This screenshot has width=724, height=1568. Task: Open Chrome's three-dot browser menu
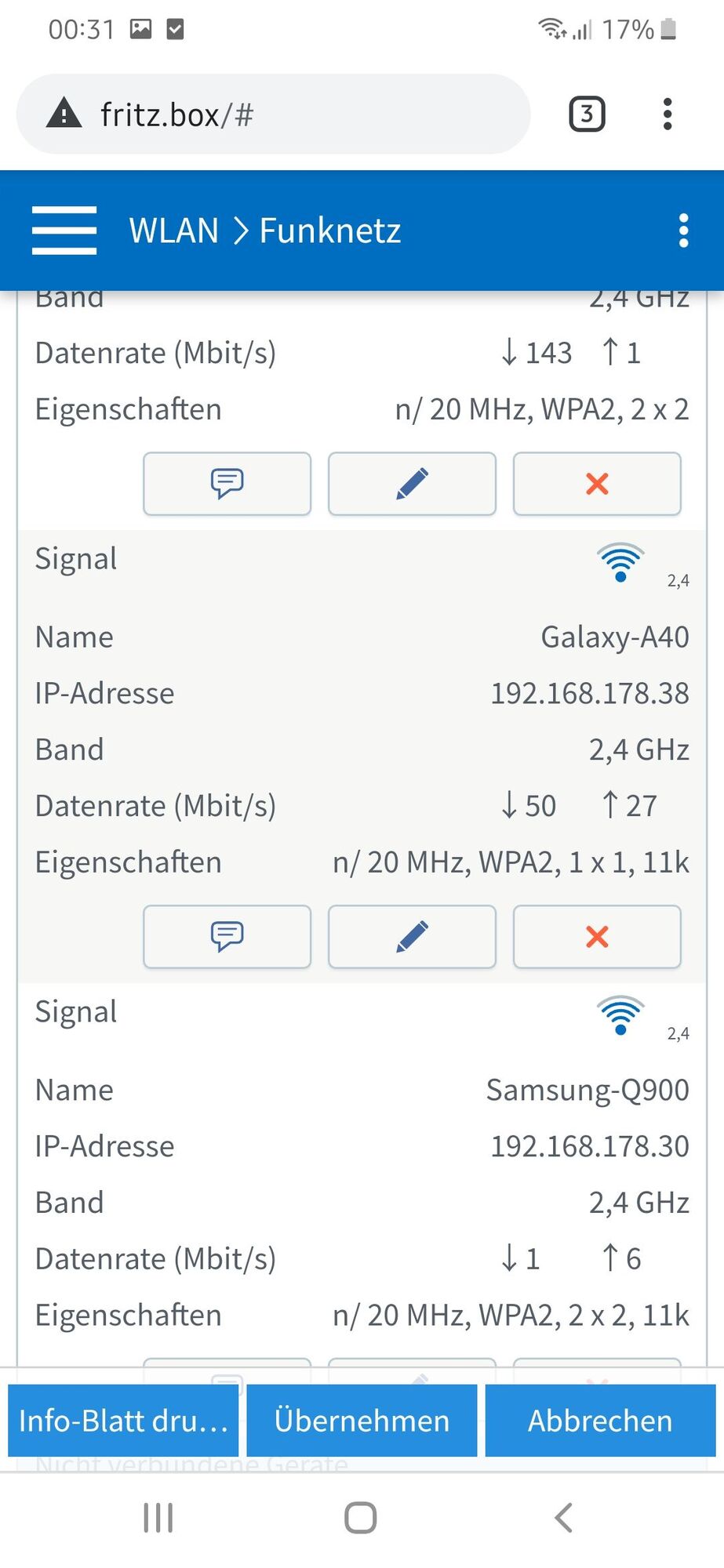pos(668,114)
